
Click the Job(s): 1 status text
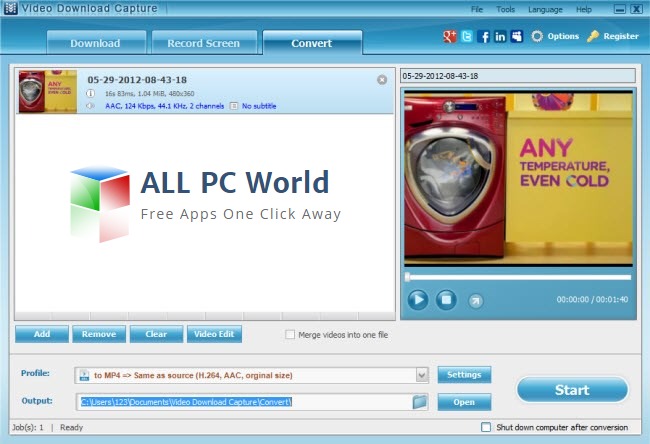(x=28, y=427)
